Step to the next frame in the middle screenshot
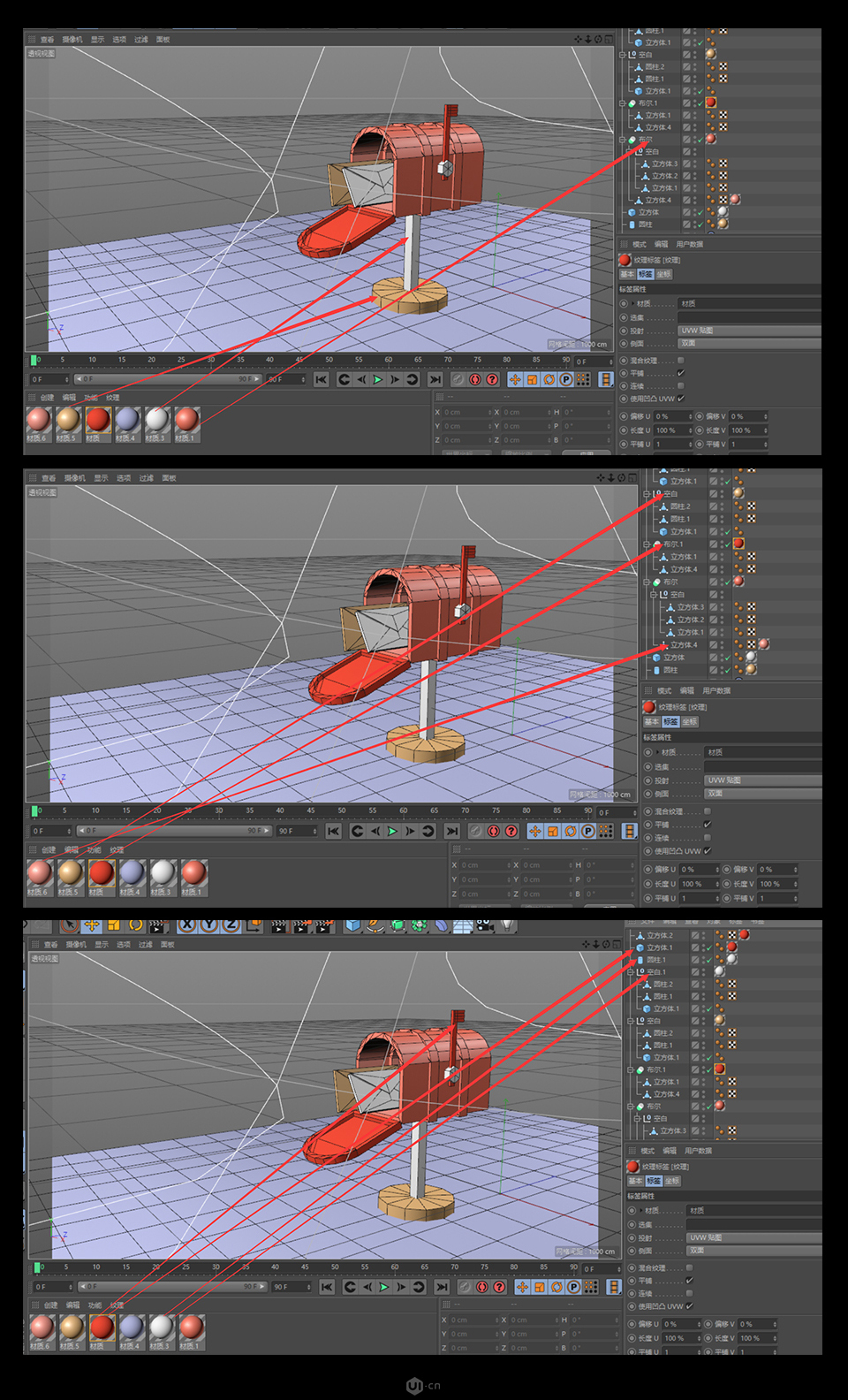Viewport: 848px width, 1400px height. (410, 831)
